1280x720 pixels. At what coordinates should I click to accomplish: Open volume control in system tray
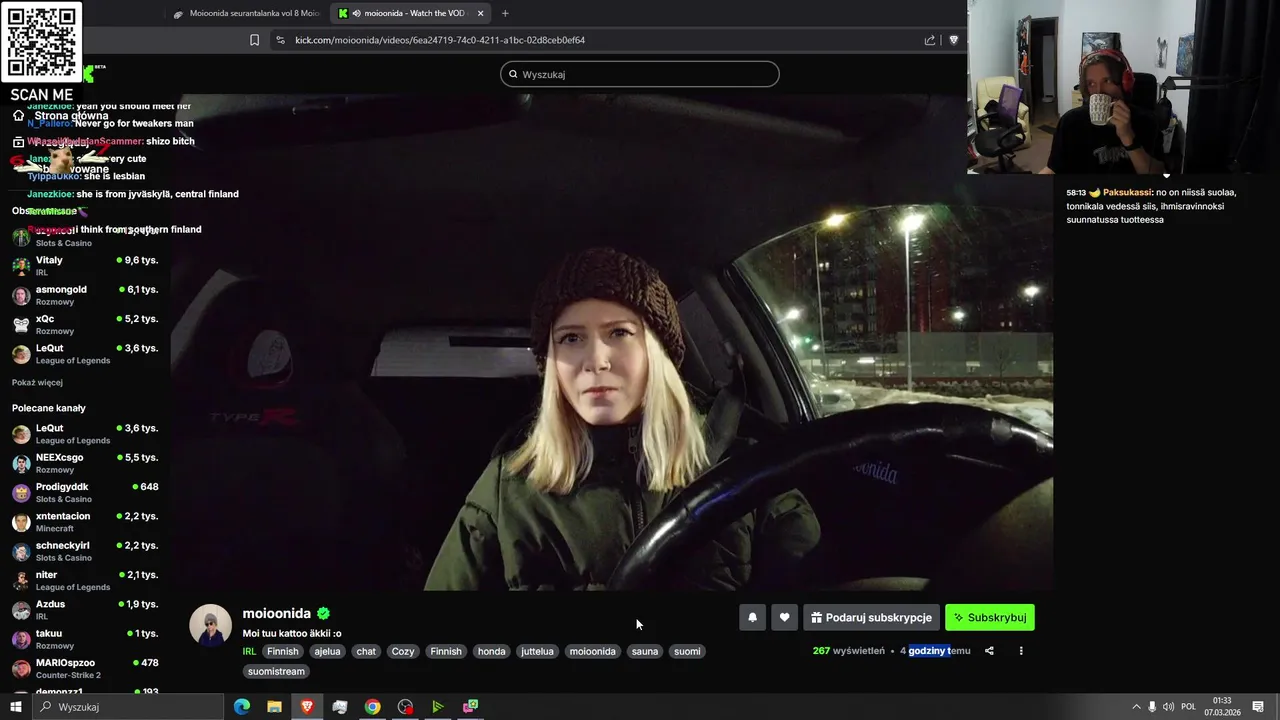click(x=1168, y=707)
